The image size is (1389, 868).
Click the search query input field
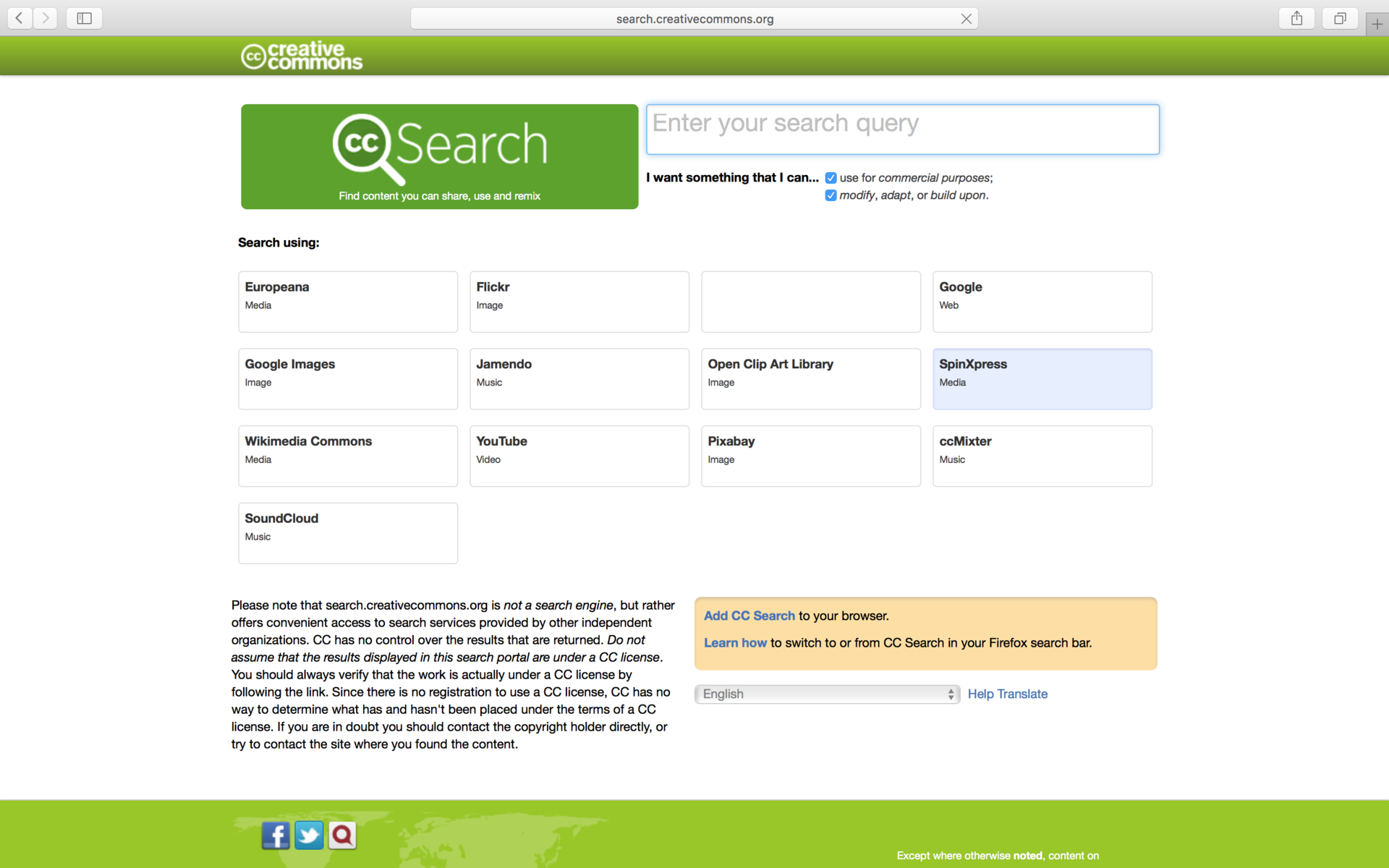[x=902, y=129]
